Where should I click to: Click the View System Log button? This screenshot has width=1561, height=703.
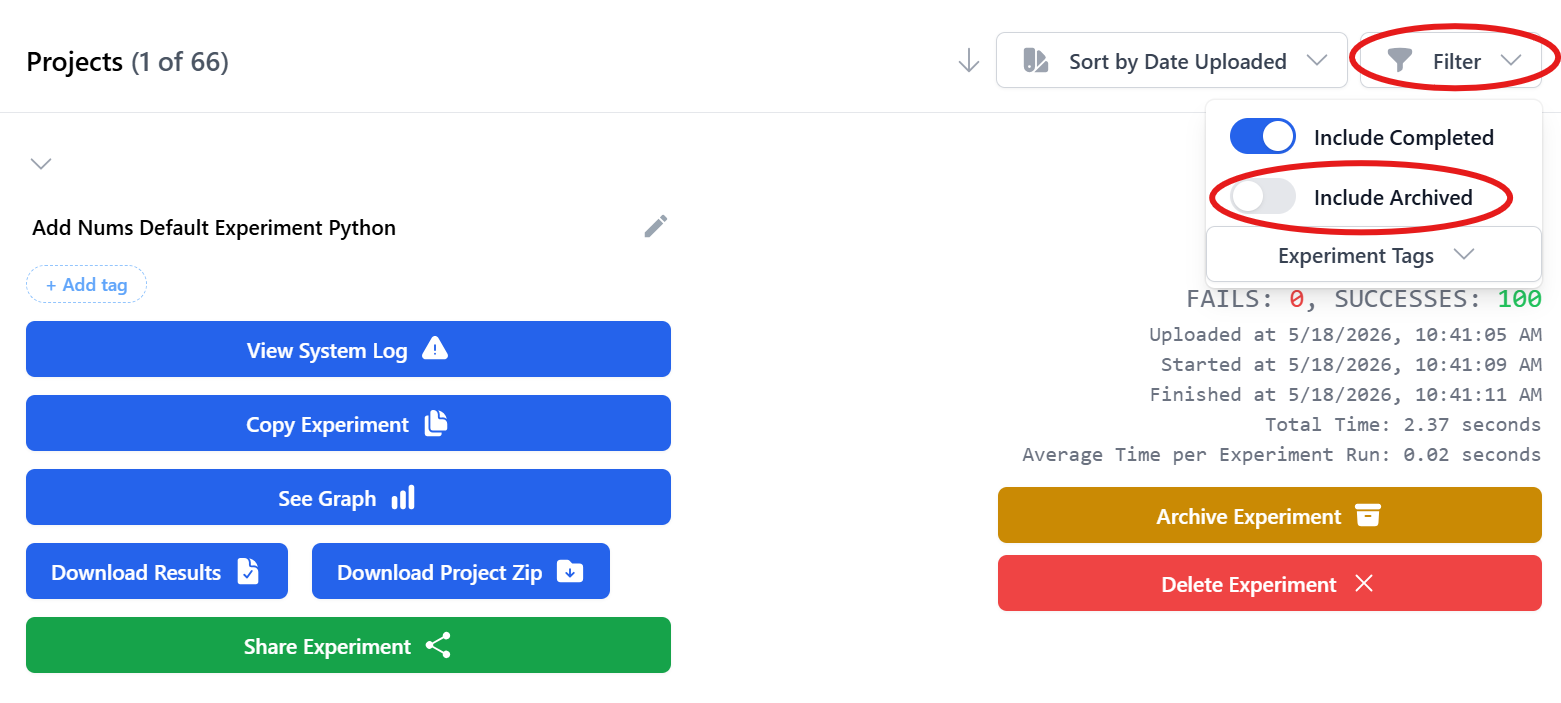click(x=348, y=349)
